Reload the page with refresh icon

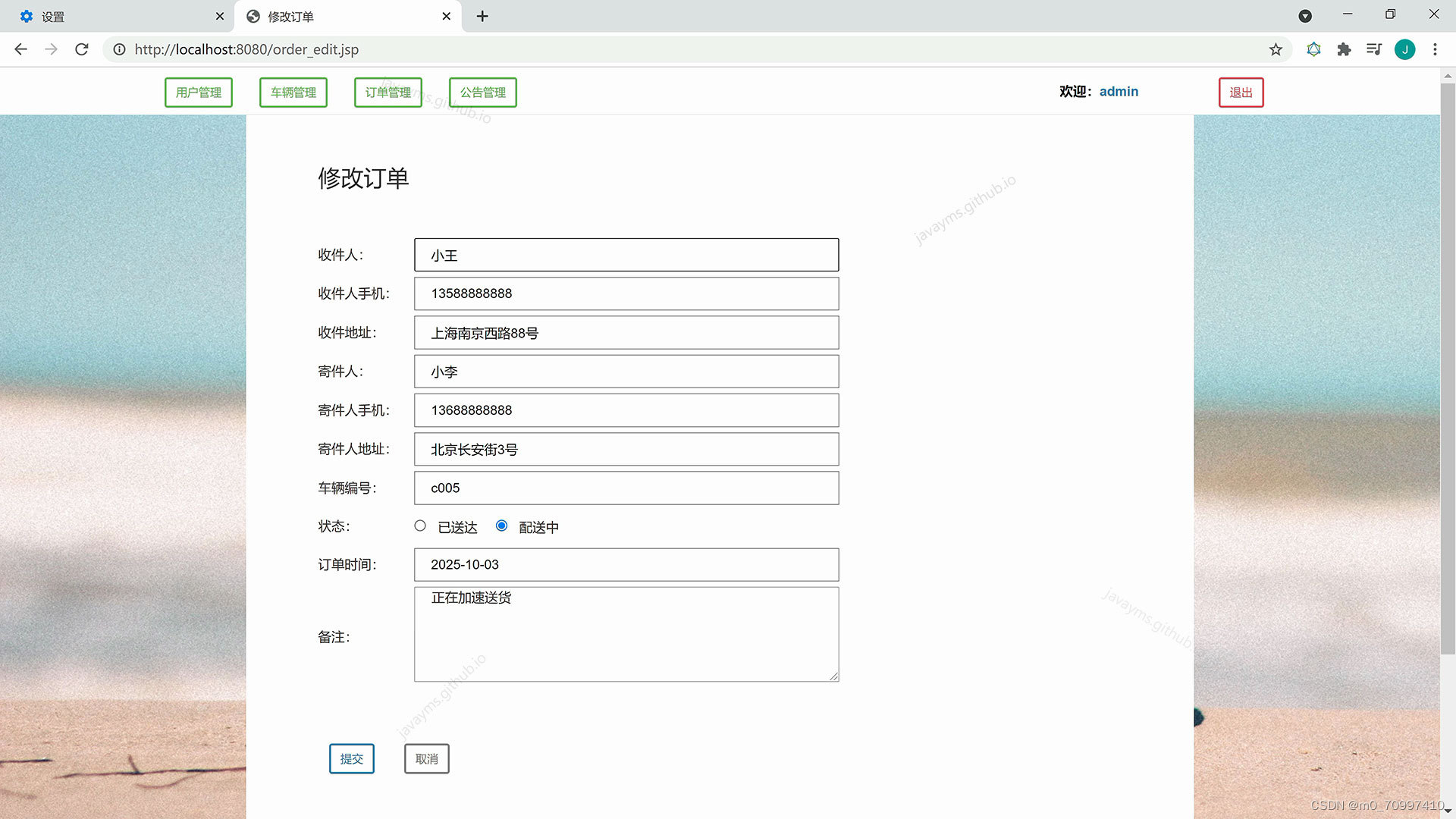(x=82, y=49)
